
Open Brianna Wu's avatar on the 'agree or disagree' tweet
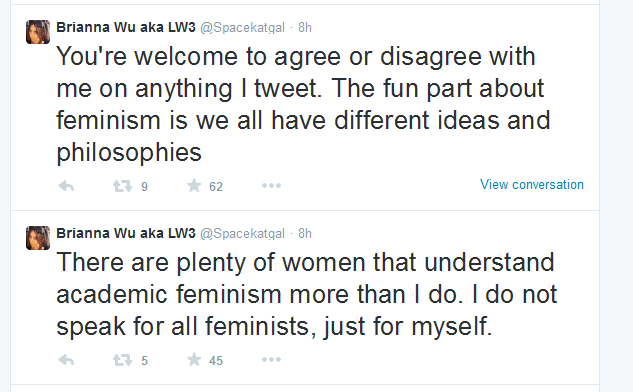[38, 32]
